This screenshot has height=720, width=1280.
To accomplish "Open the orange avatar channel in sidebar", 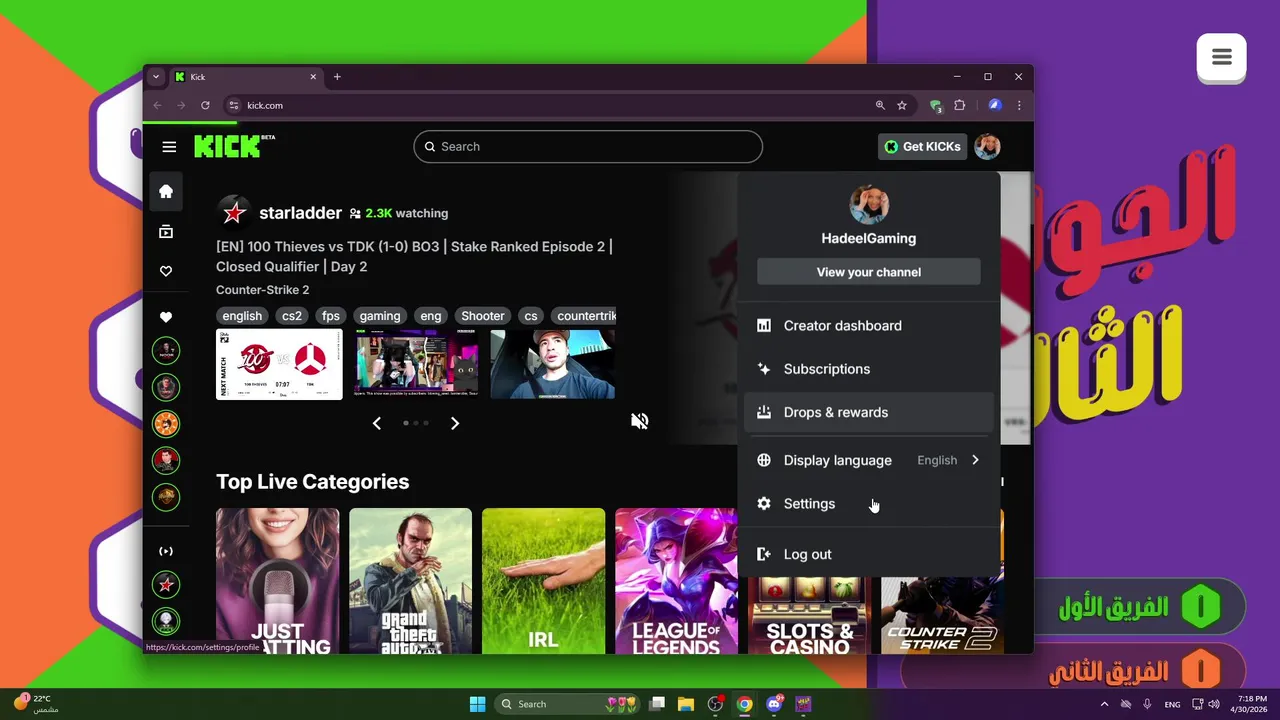I will (x=166, y=423).
